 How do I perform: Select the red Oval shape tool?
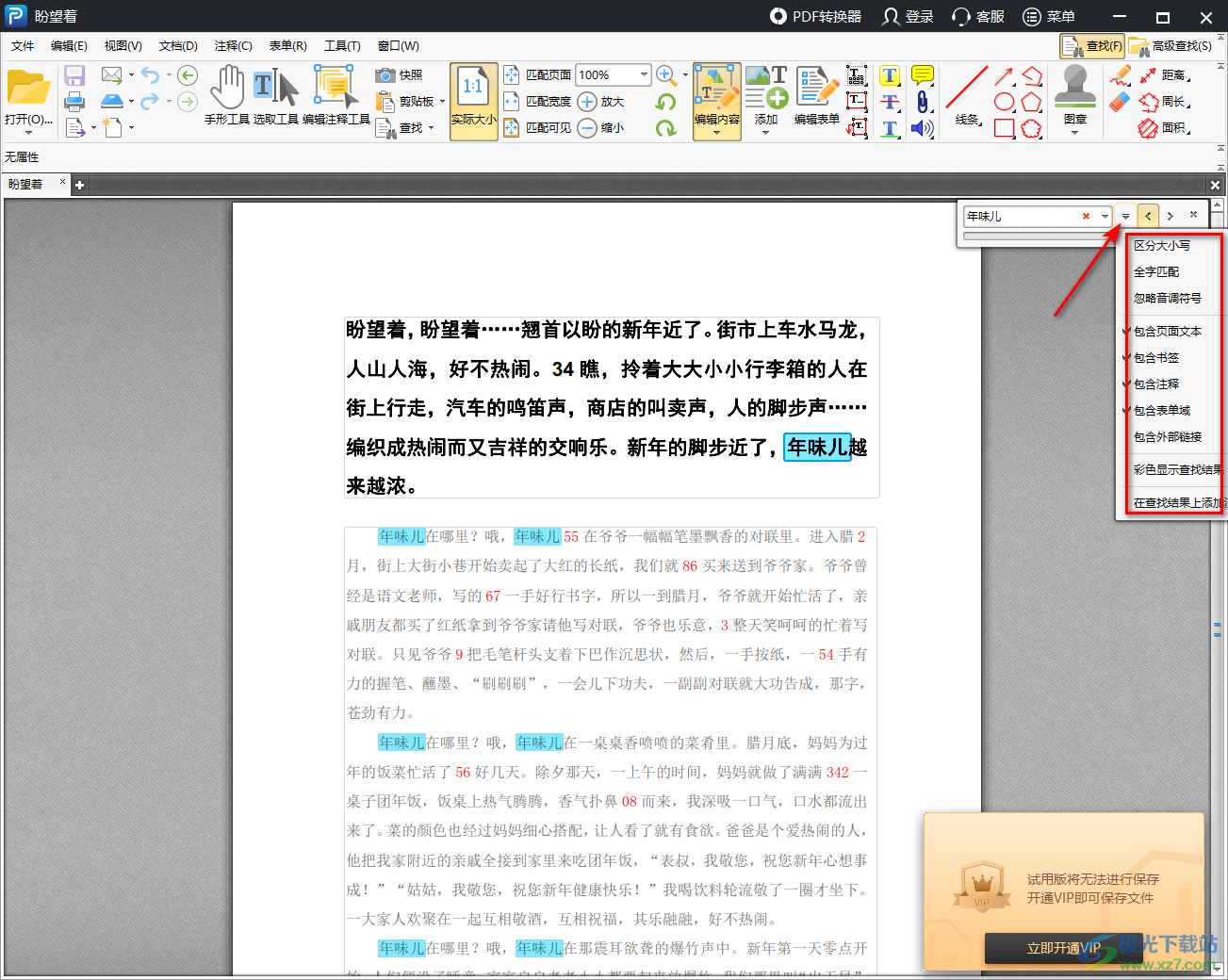(x=1005, y=102)
